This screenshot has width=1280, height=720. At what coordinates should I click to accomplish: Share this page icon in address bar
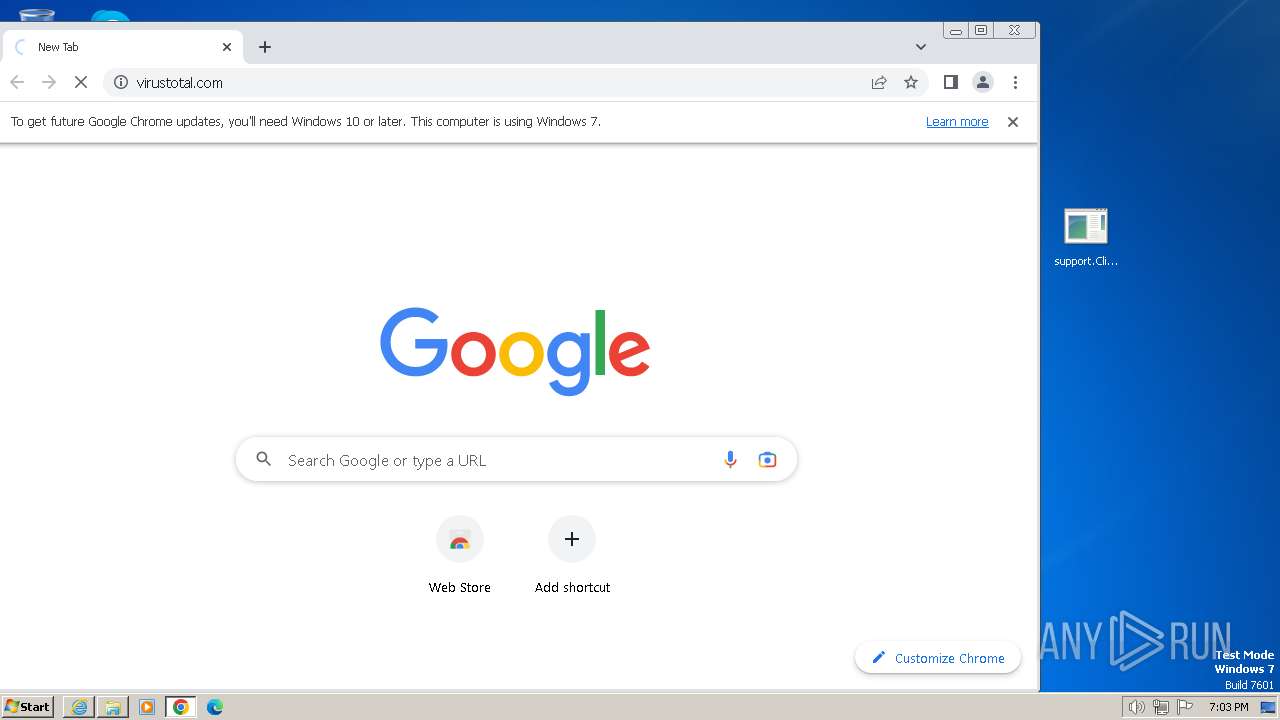pos(879,83)
